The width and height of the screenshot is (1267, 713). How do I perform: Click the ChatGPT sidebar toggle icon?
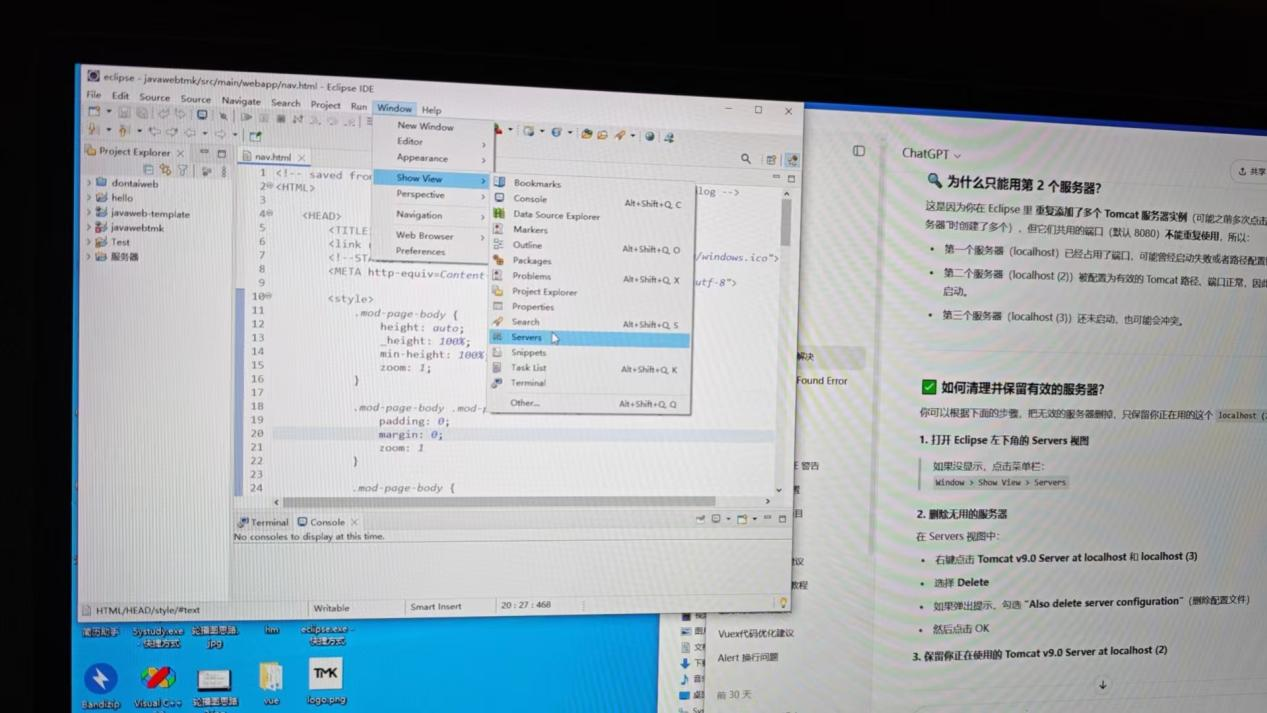[x=858, y=151]
